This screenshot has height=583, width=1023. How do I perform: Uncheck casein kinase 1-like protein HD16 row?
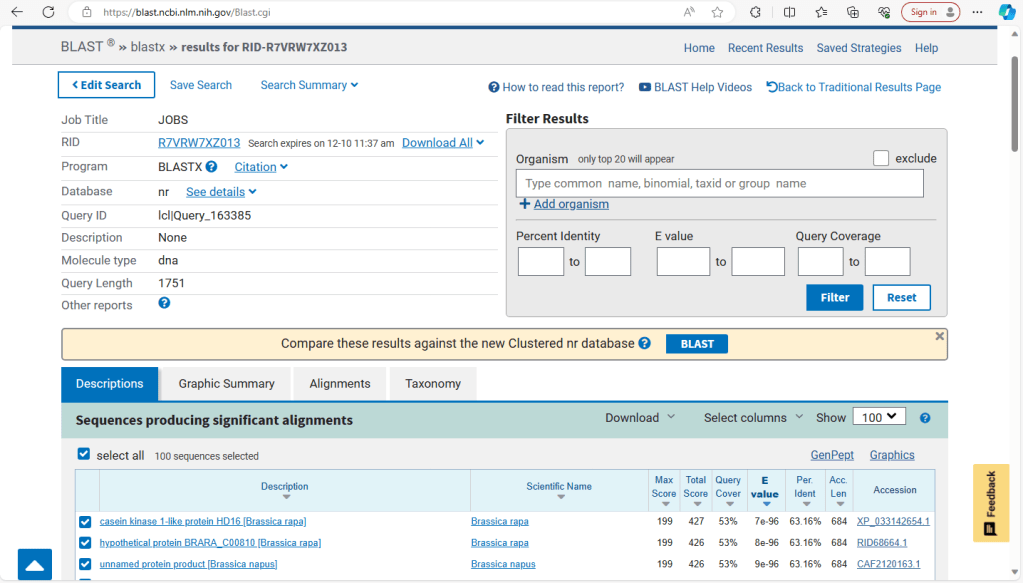pos(85,522)
